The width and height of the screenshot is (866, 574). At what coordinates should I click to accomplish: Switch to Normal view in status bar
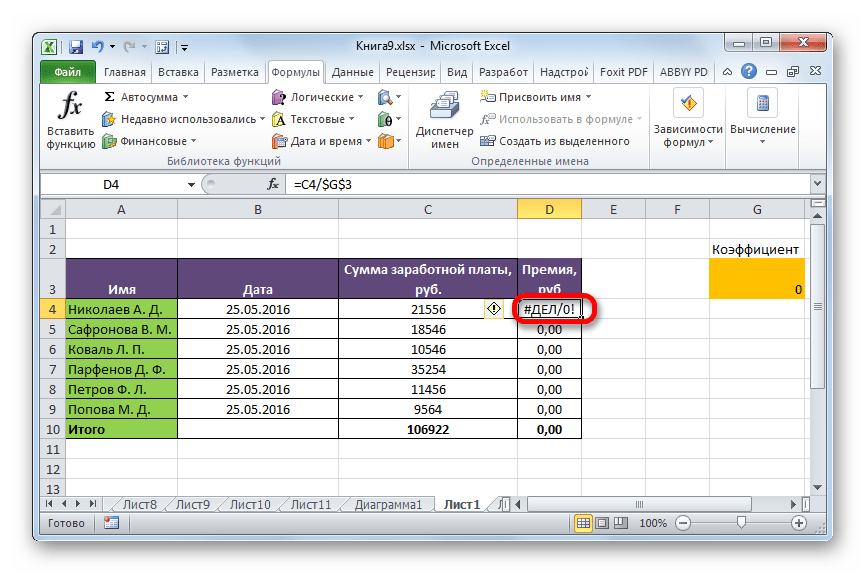point(583,523)
